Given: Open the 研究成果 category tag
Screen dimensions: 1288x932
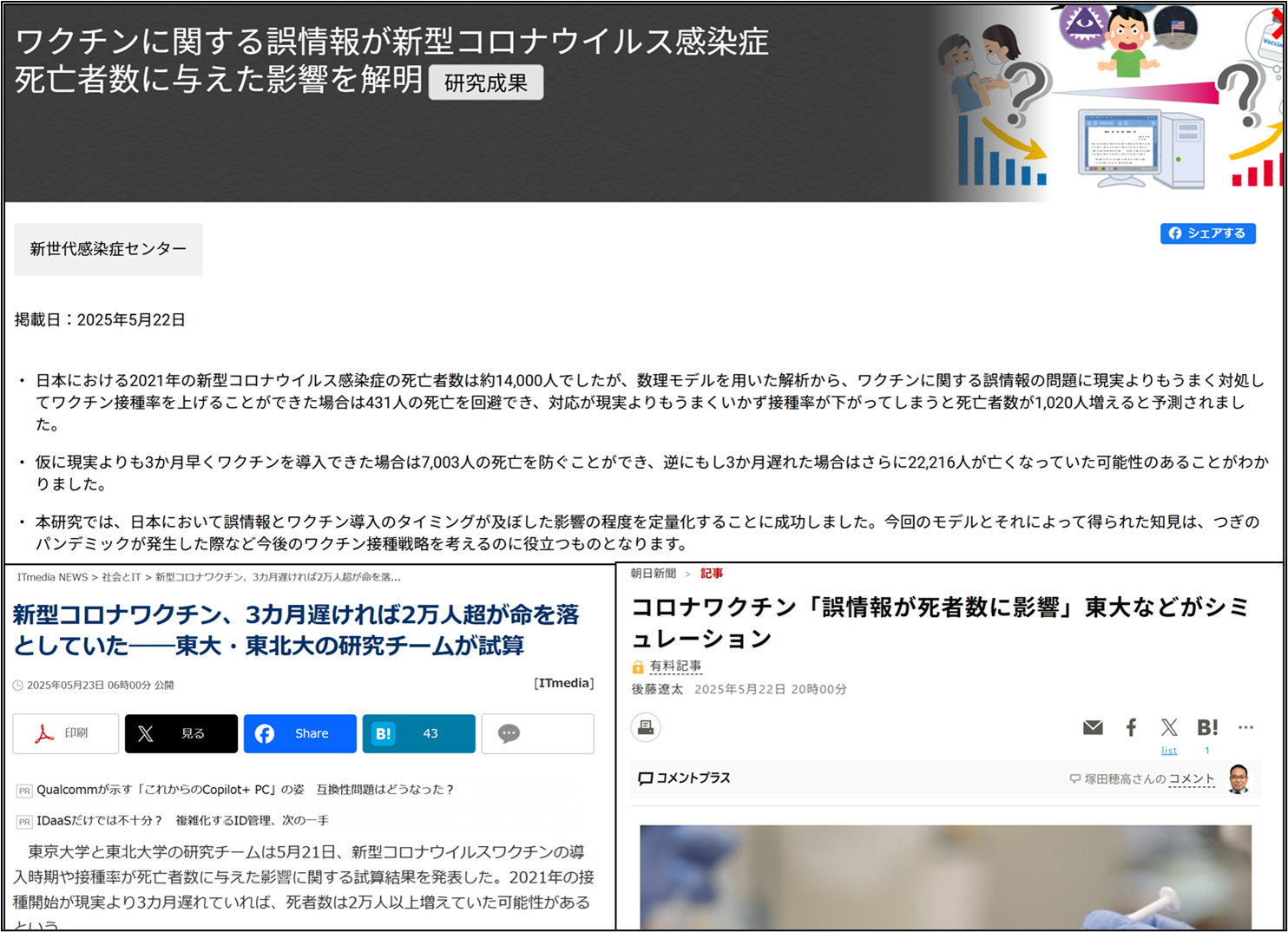Looking at the screenshot, I should pos(485,82).
